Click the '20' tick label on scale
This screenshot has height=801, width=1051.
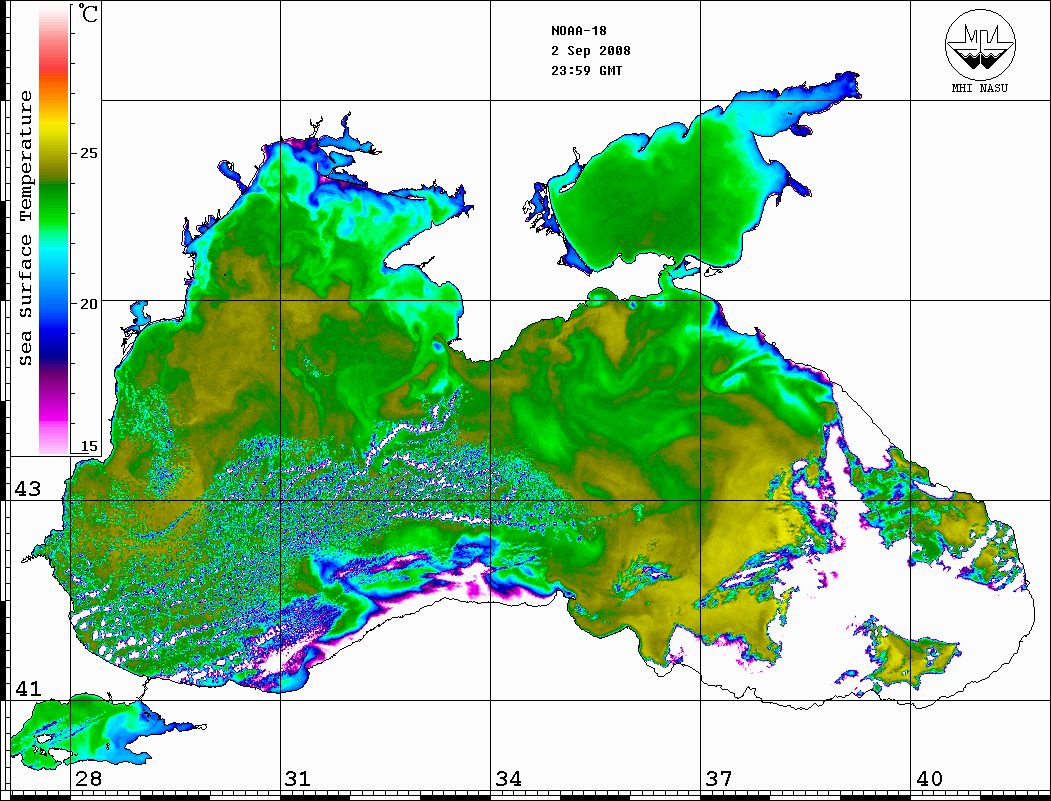coord(89,303)
